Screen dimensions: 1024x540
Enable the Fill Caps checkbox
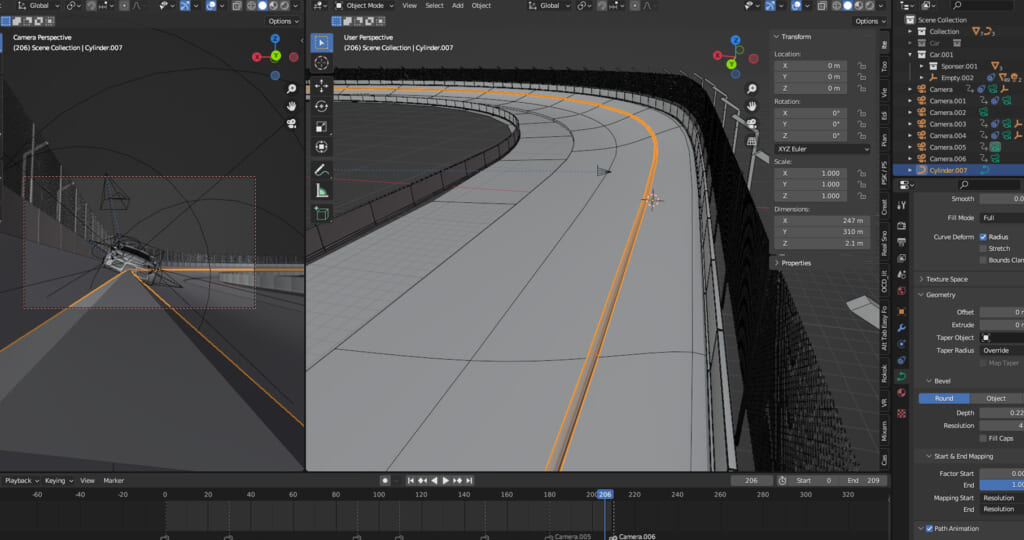point(983,438)
